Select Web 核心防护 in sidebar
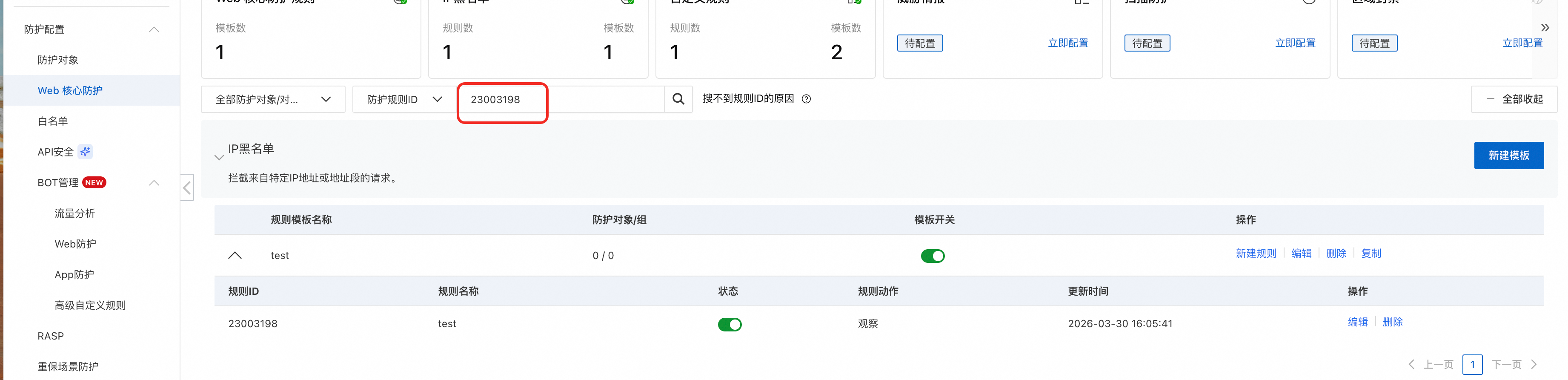Image resolution: width=1568 pixels, height=380 pixels. 70,91
